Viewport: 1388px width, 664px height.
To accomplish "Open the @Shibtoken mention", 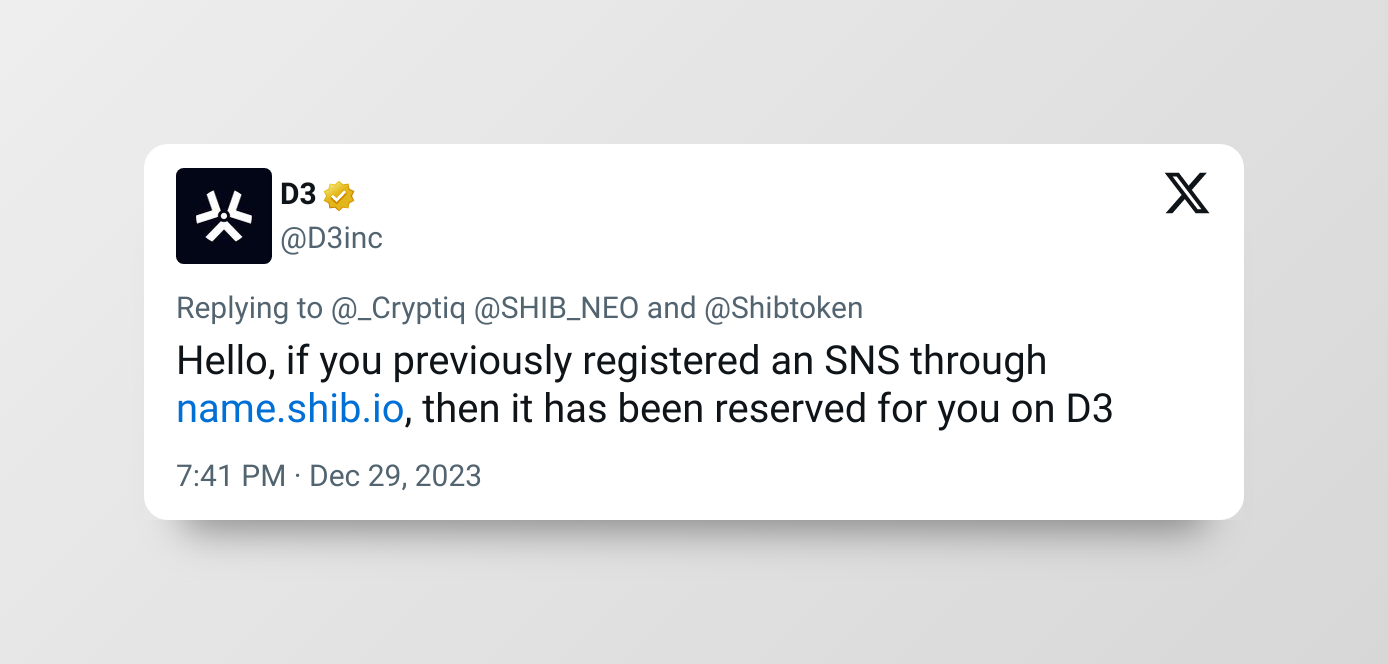I will coord(784,308).
